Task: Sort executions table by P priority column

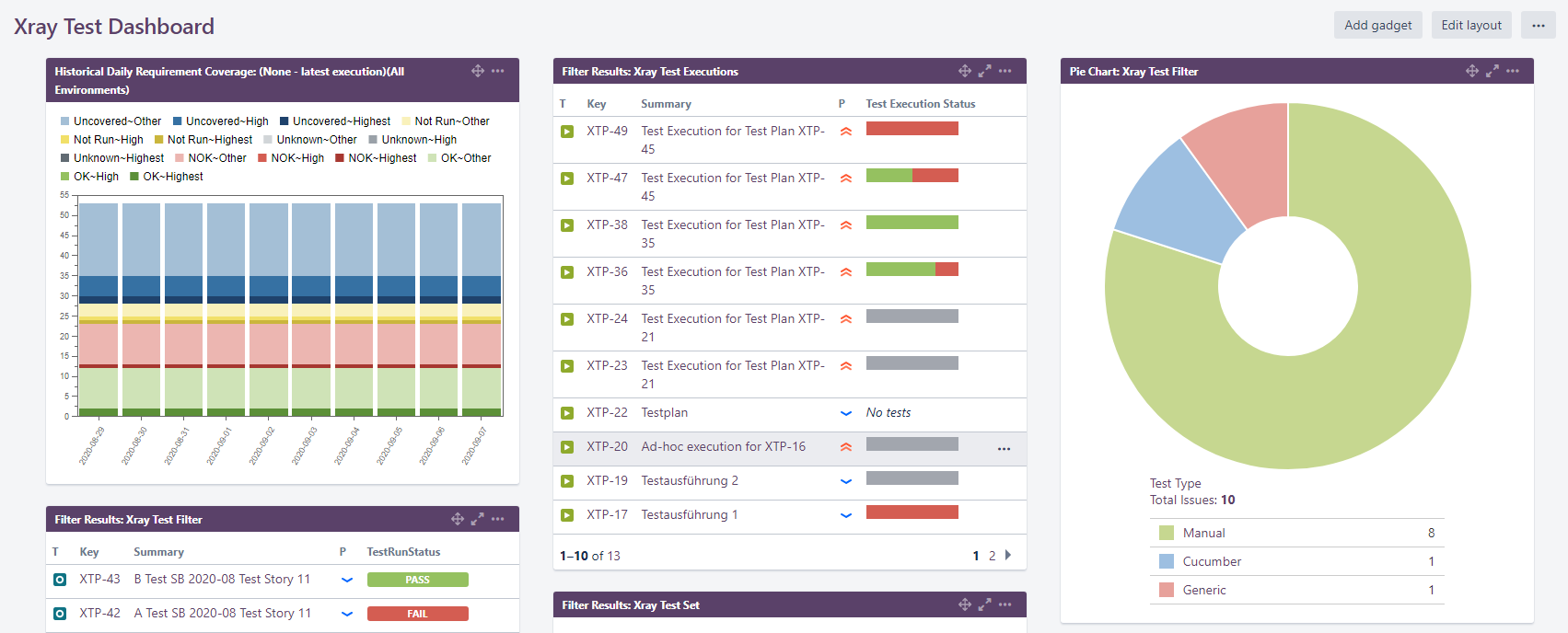Action: click(x=842, y=104)
